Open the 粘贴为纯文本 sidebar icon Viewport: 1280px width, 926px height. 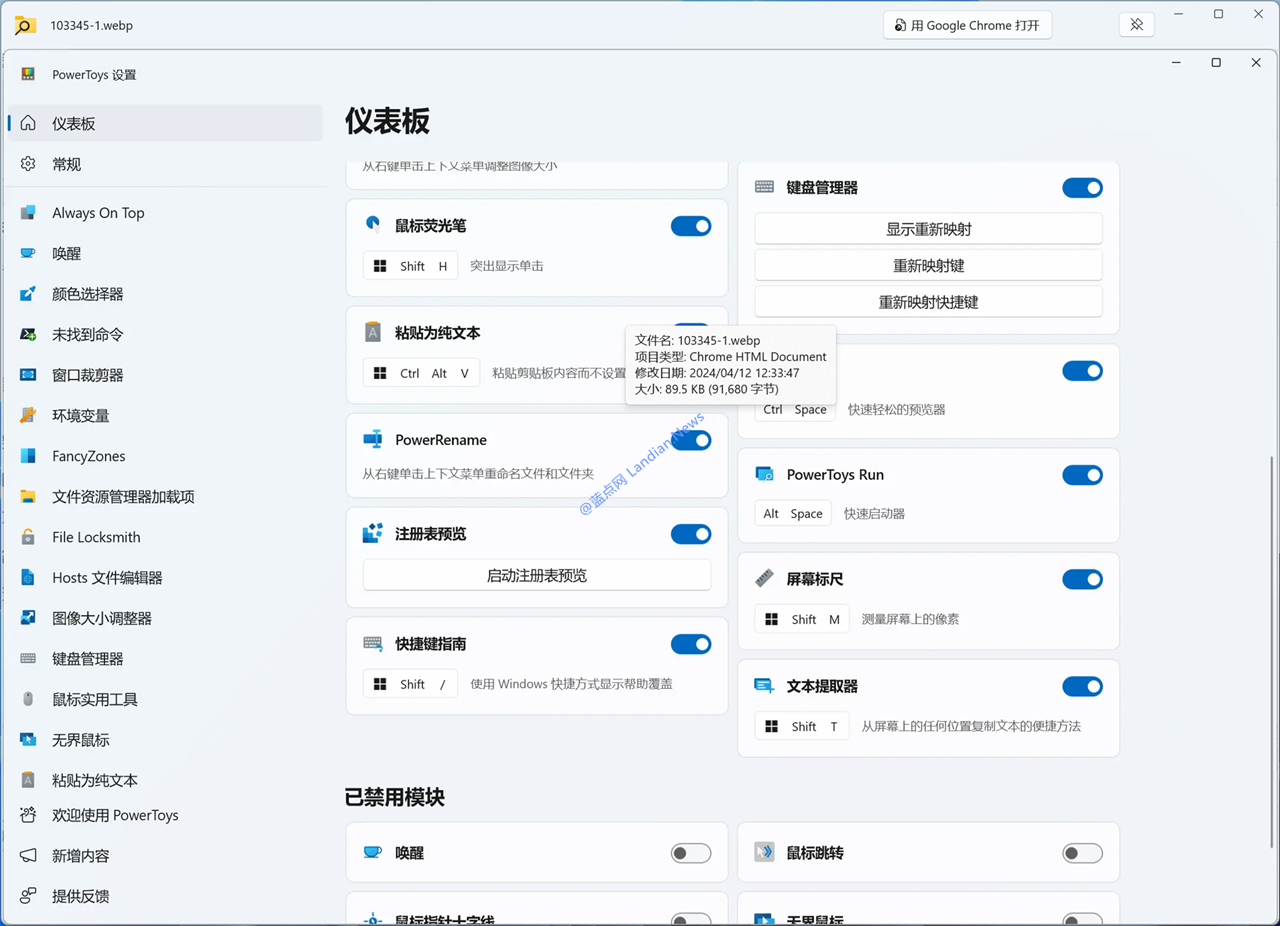tap(28, 780)
